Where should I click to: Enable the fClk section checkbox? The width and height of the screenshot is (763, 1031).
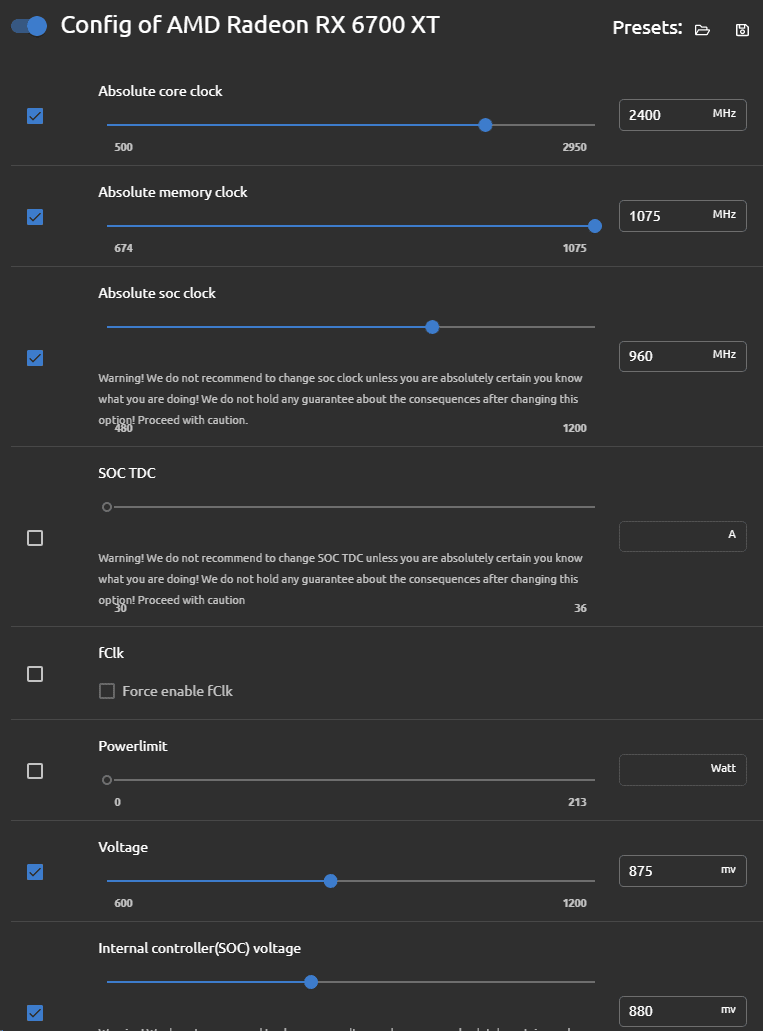click(x=35, y=674)
